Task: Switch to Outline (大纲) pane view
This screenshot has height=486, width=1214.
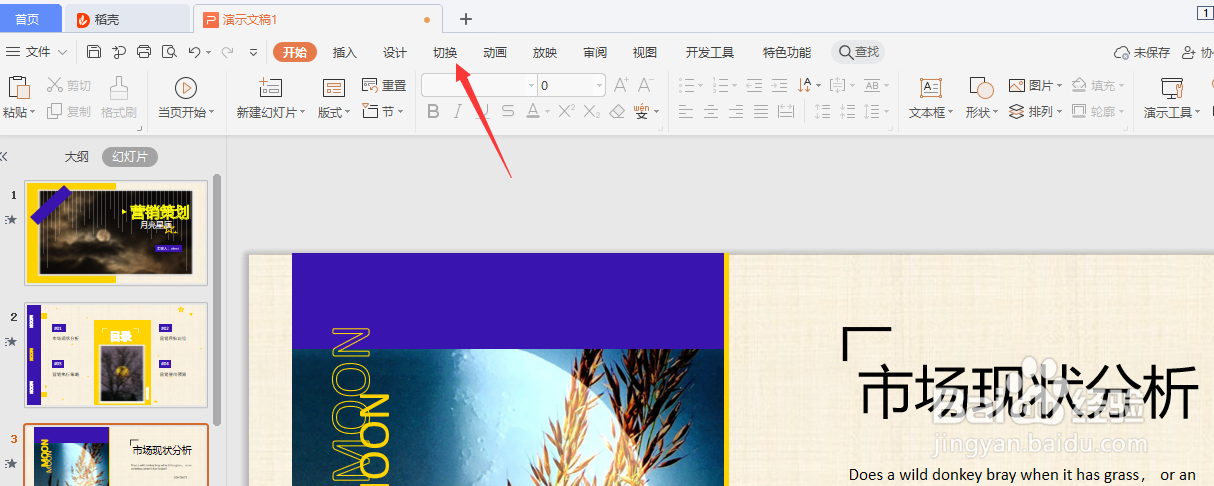Action: pyautogui.click(x=77, y=157)
